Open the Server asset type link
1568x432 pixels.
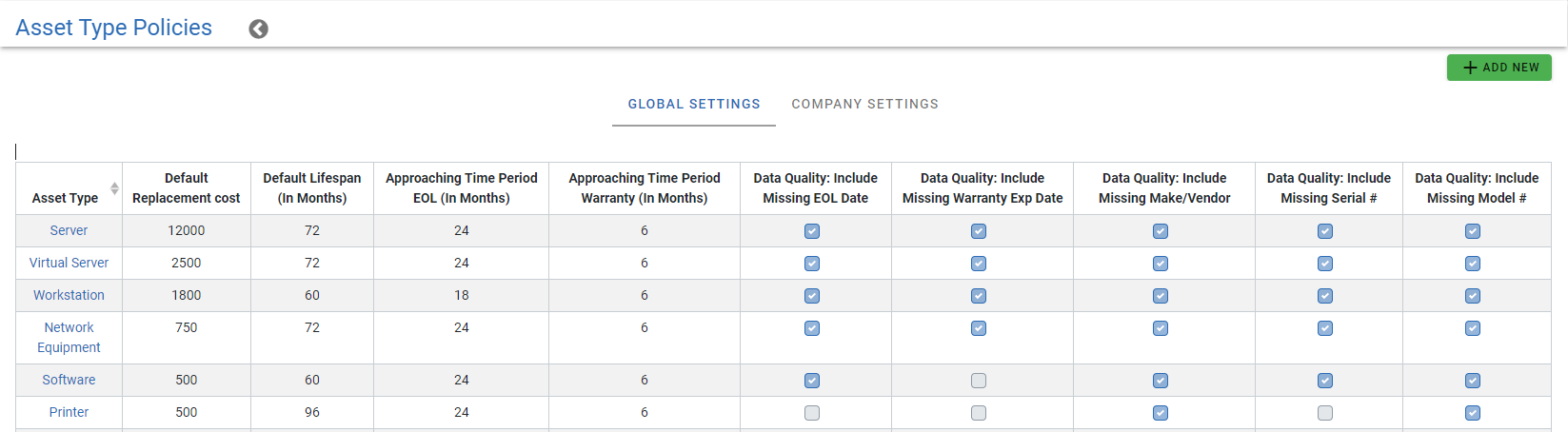[x=69, y=230]
